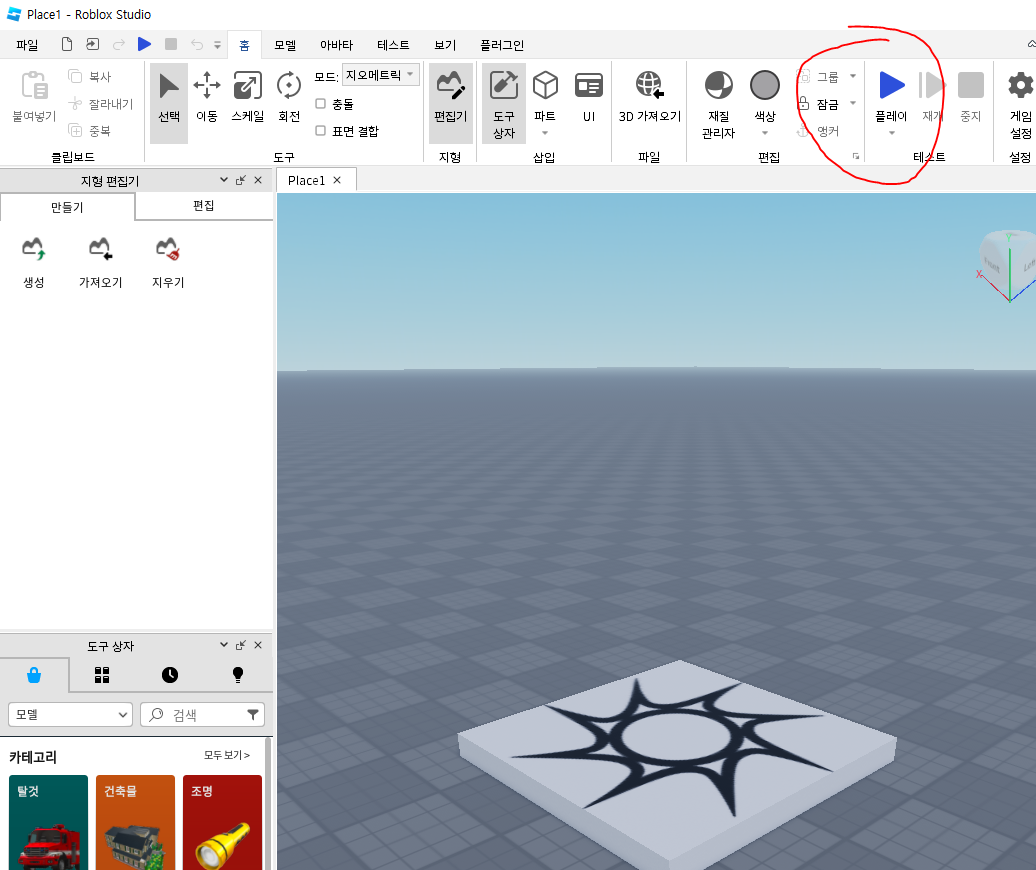Switch to the 보기 (View) ribbon tab
1036x870 pixels.
click(x=445, y=45)
